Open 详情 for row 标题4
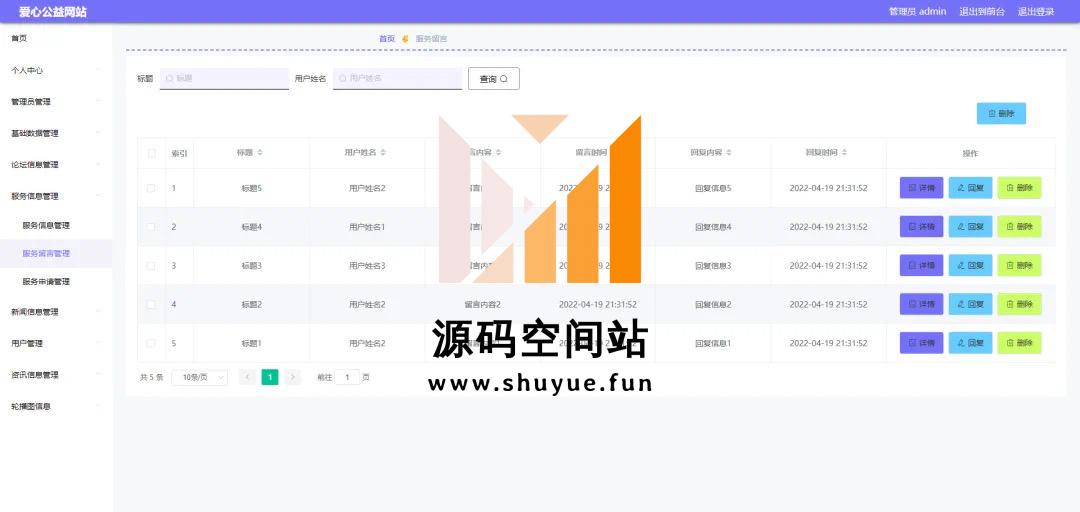This screenshot has width=1080, height=512. click(921, 226)
